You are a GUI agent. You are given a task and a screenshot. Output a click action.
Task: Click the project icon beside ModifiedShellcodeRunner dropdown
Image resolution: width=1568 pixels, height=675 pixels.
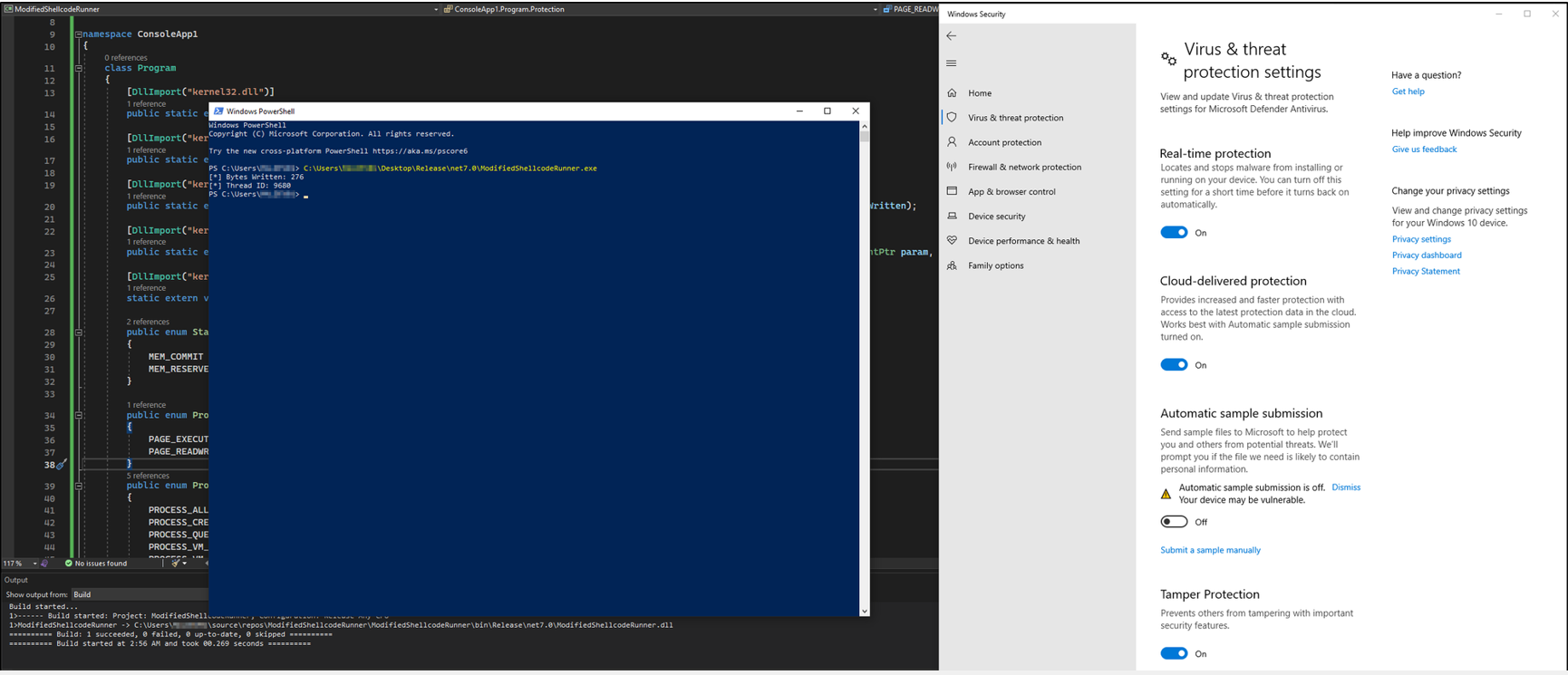tap(8, 9)
